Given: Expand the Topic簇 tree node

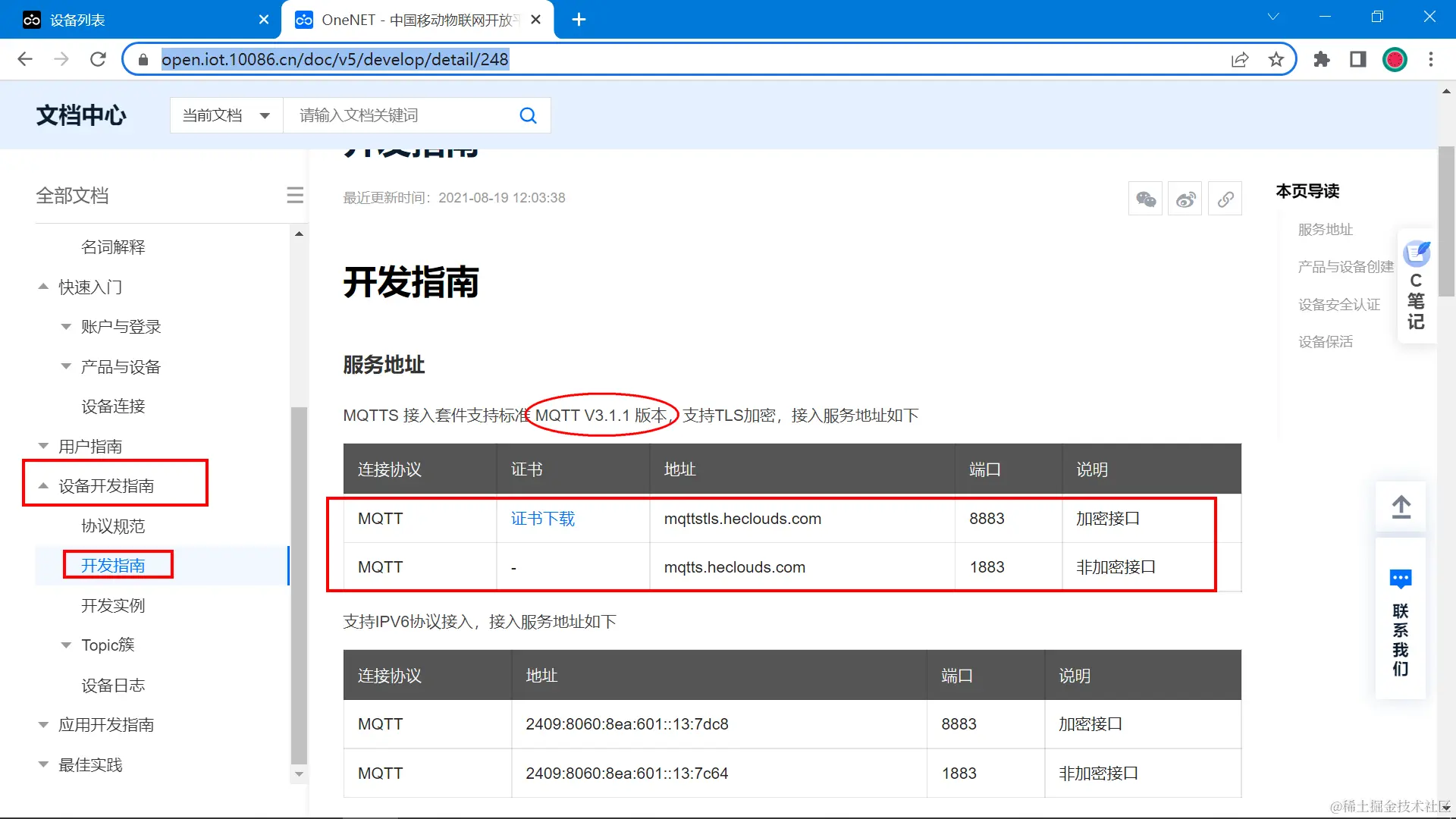Looking at the screenshot, I should click(x=66, y=645).
